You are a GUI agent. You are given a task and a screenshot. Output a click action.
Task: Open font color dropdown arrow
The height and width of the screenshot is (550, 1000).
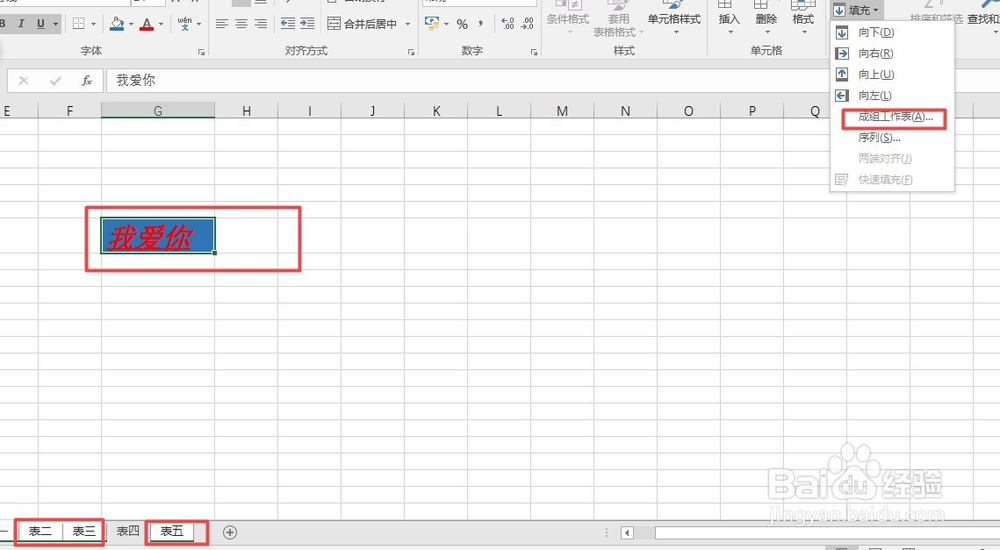tap(161, 24)
